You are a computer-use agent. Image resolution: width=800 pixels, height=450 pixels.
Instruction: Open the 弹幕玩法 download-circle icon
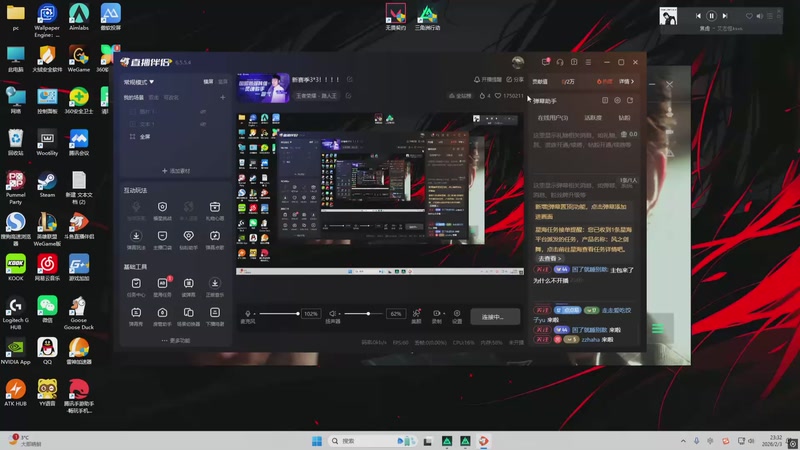(136, 236)
